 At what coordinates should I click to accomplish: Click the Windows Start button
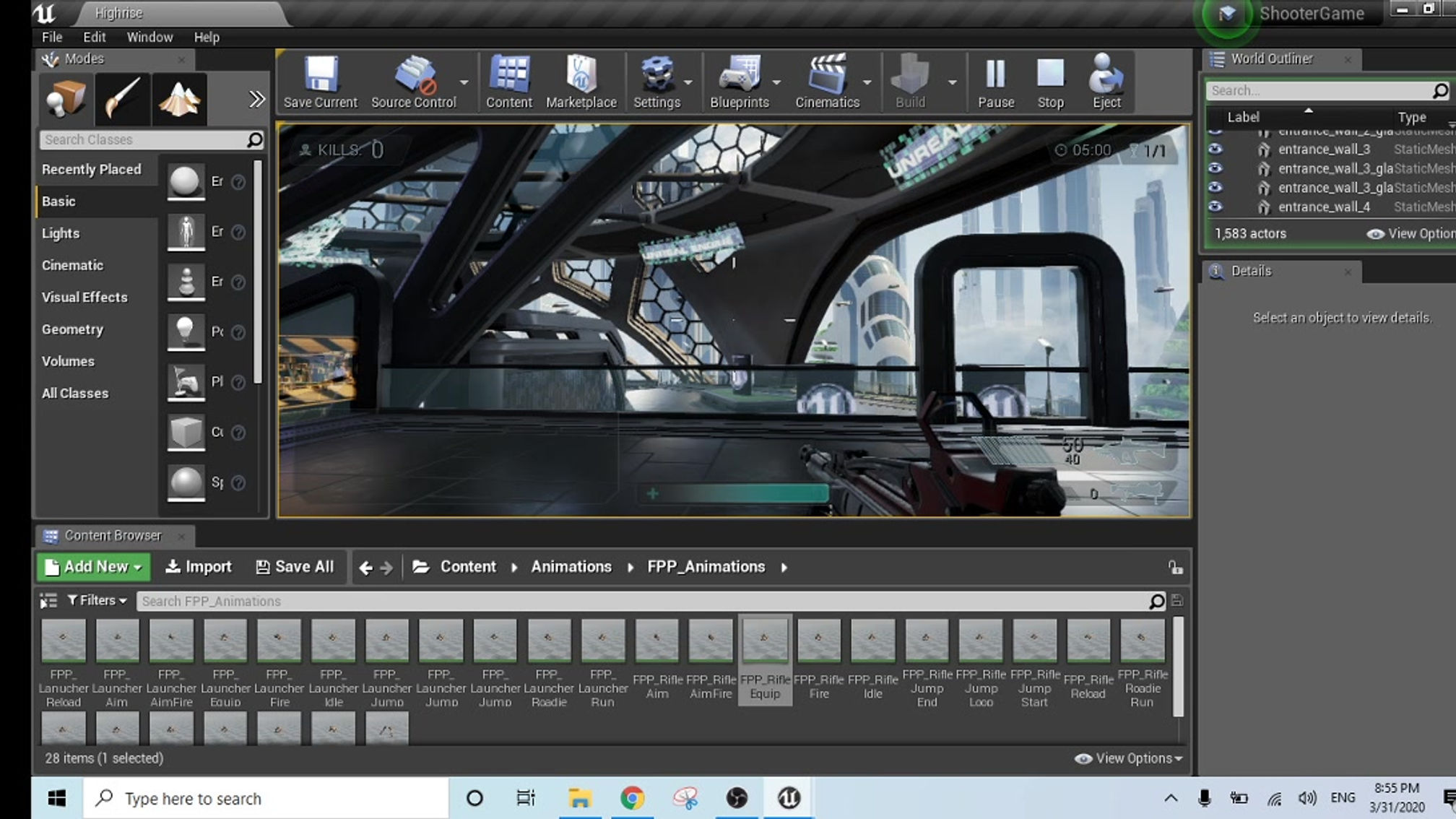pyautogui.click(x=56, y=798)
